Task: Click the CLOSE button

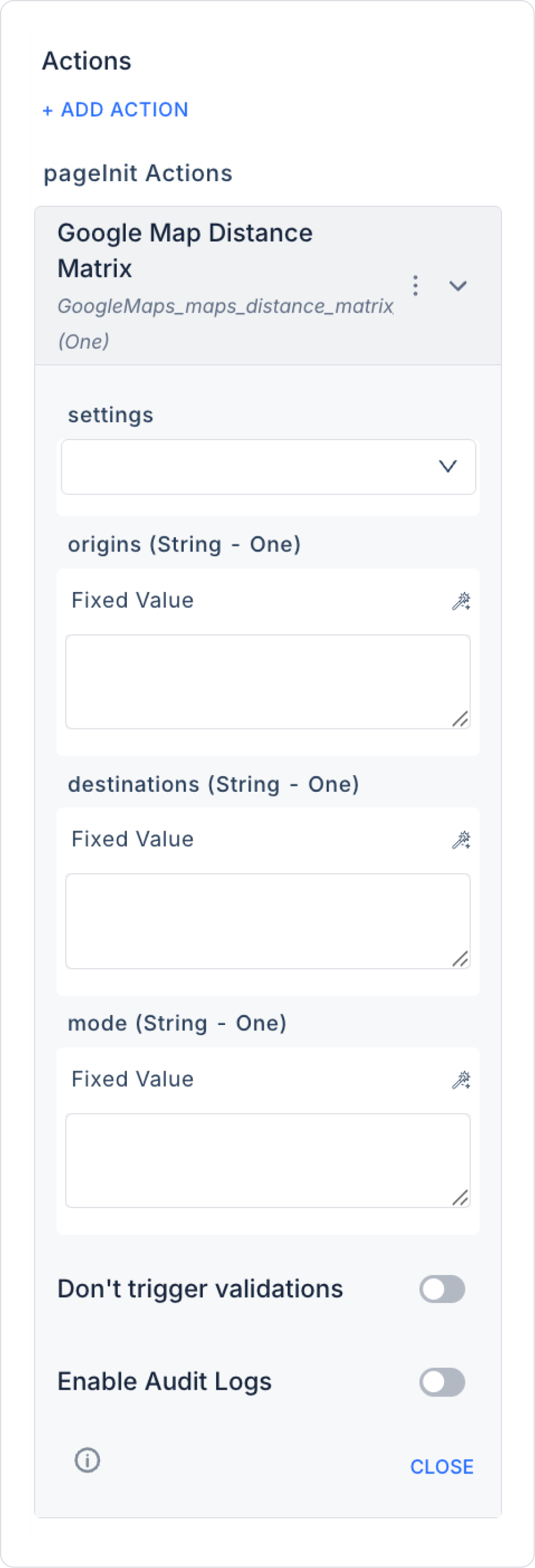Action: 442,1467
